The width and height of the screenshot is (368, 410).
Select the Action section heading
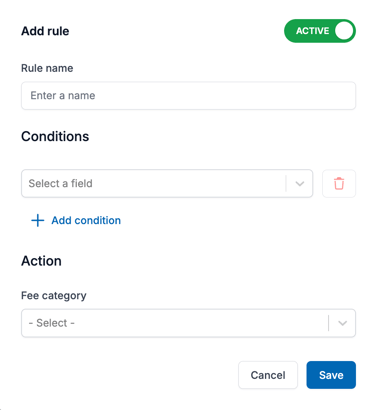pos(41,261)
